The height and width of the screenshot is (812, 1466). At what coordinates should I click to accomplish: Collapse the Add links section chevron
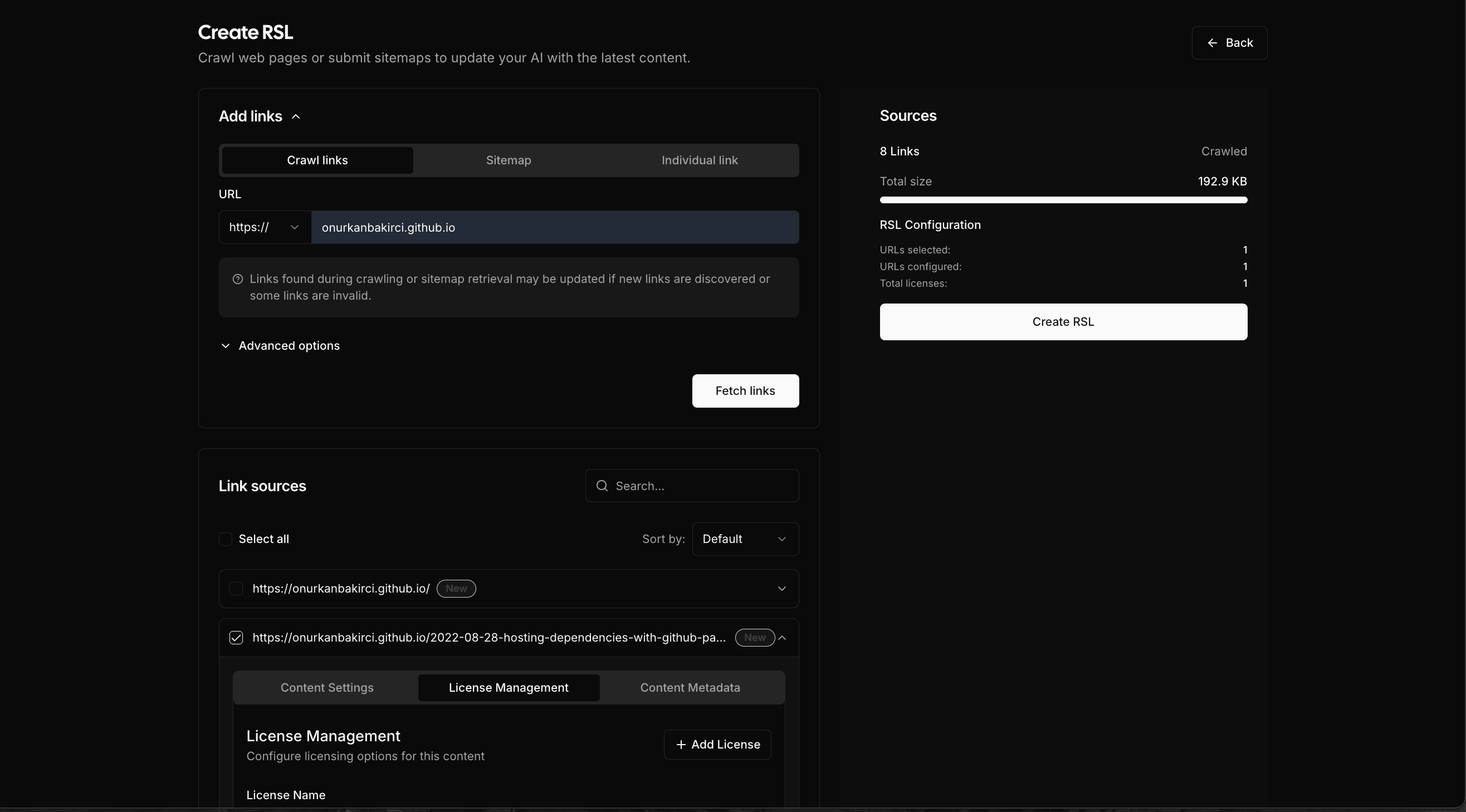coord(296,116)
